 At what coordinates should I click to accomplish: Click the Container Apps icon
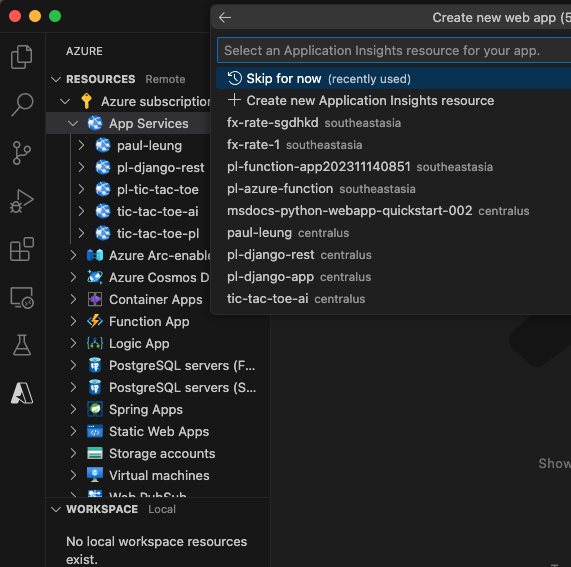tap(95, 299)
